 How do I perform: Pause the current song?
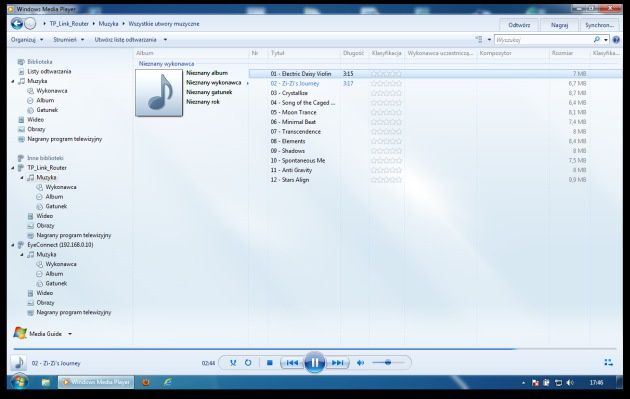(x=315, y=363)
